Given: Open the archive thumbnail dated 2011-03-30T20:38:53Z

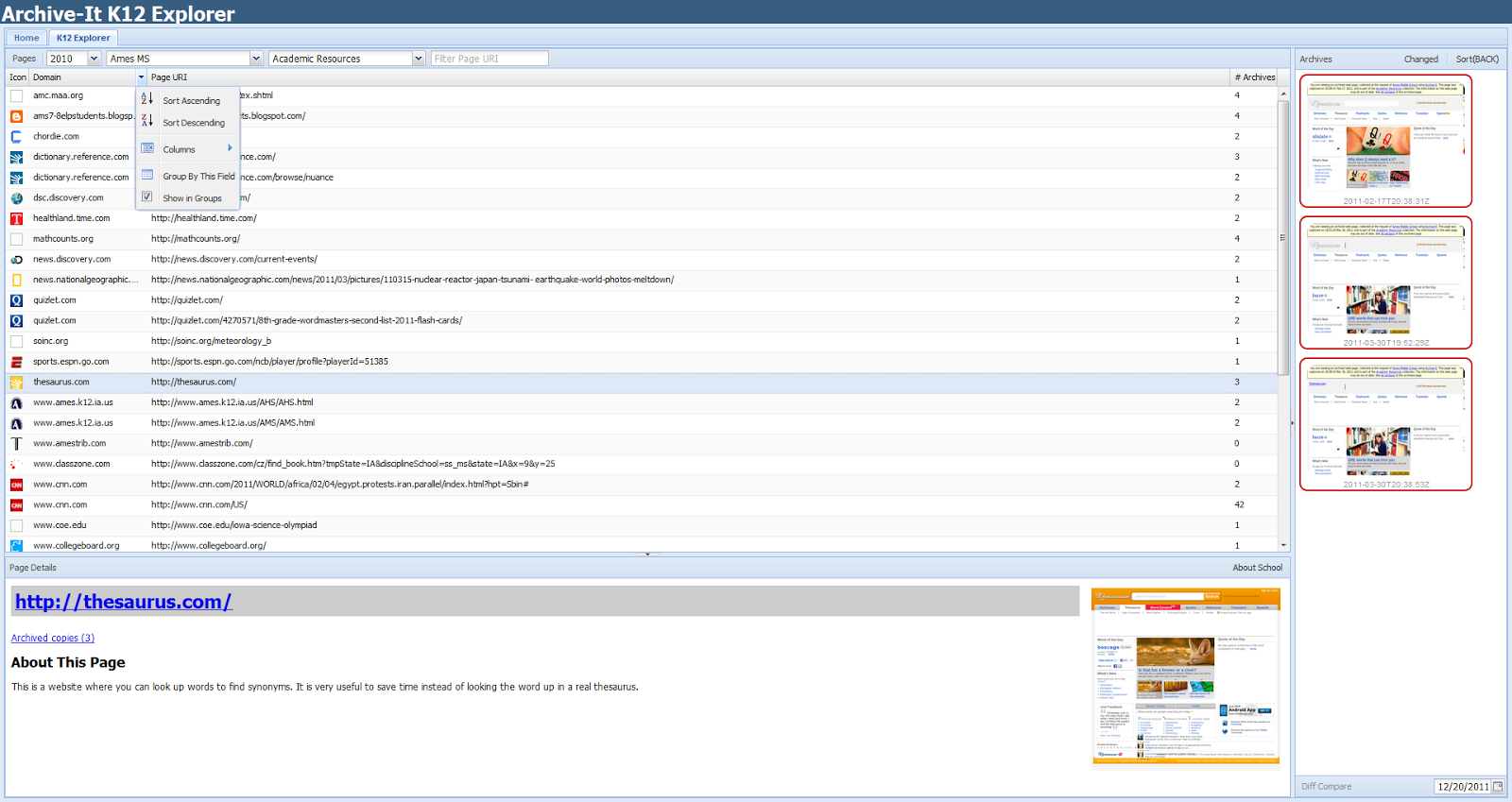Looking at the screenshot, I should pyautogui.click(x=1385, y=424).
